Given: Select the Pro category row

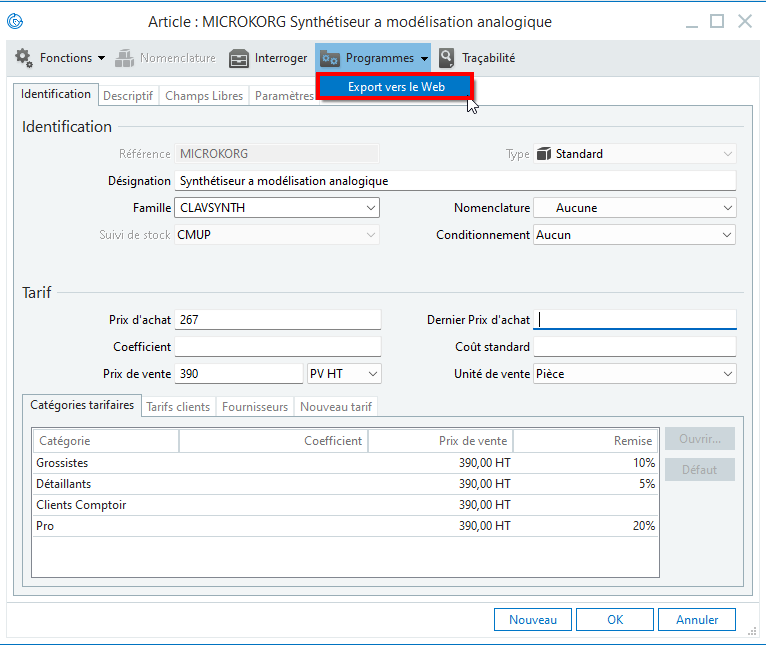Looking at the screenshot, I should click(x=345, y=526).
